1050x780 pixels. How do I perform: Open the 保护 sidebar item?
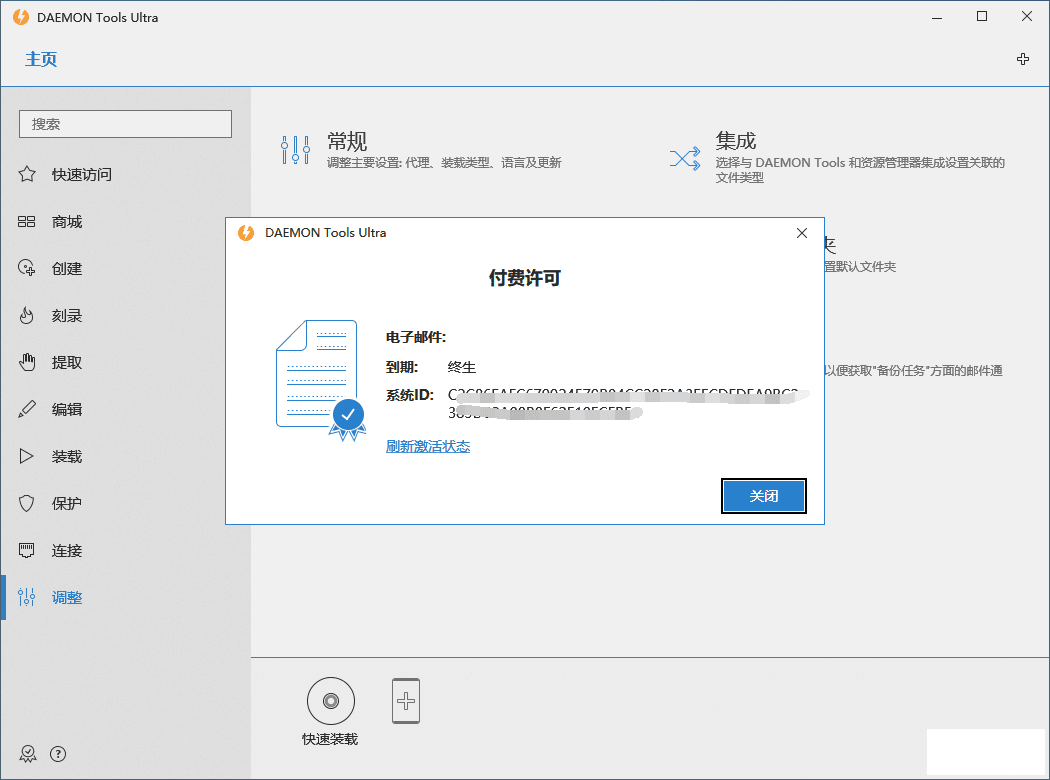tap(67, 503)
